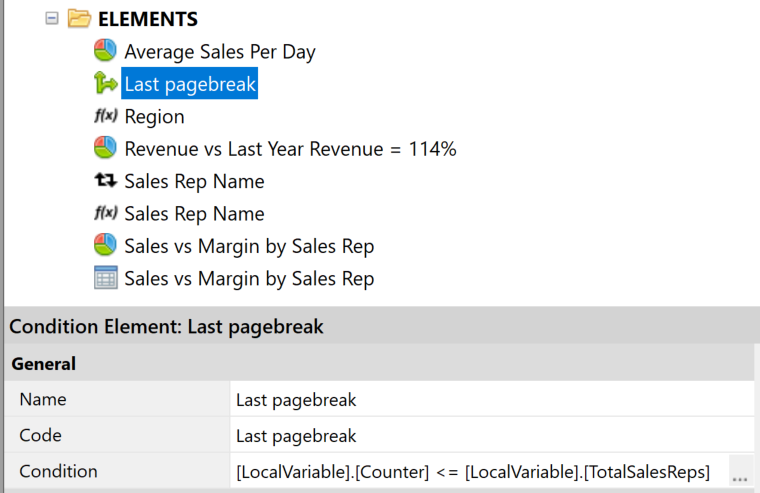Screen dimensions: 760x493
Task: Select Revenue vs Last Year Revenue = 114%
Action: pyautogui.click(x=290, y=149)
